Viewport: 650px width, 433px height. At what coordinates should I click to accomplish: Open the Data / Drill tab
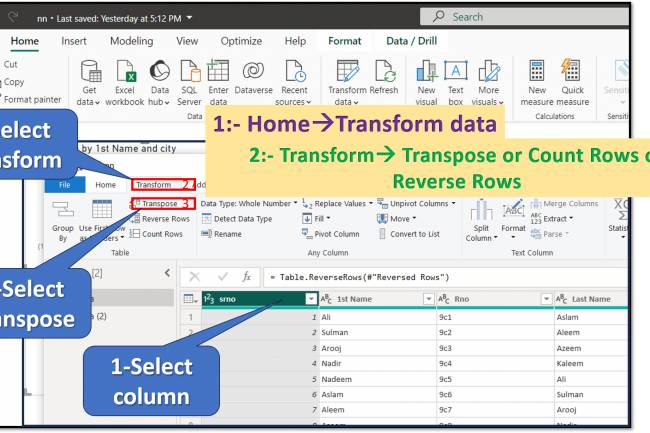[x=412, y=41]
